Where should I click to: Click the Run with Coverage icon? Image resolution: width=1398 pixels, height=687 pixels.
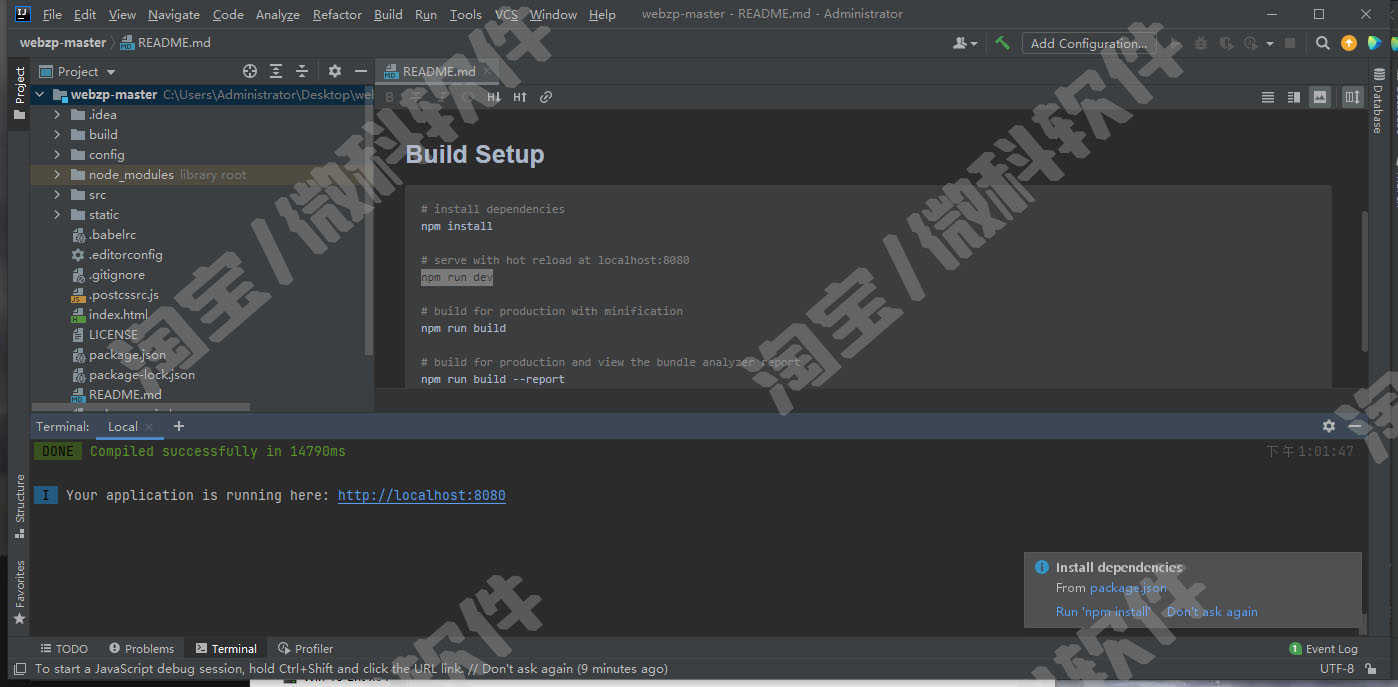pyautogui.click(x=1225, y=43)
